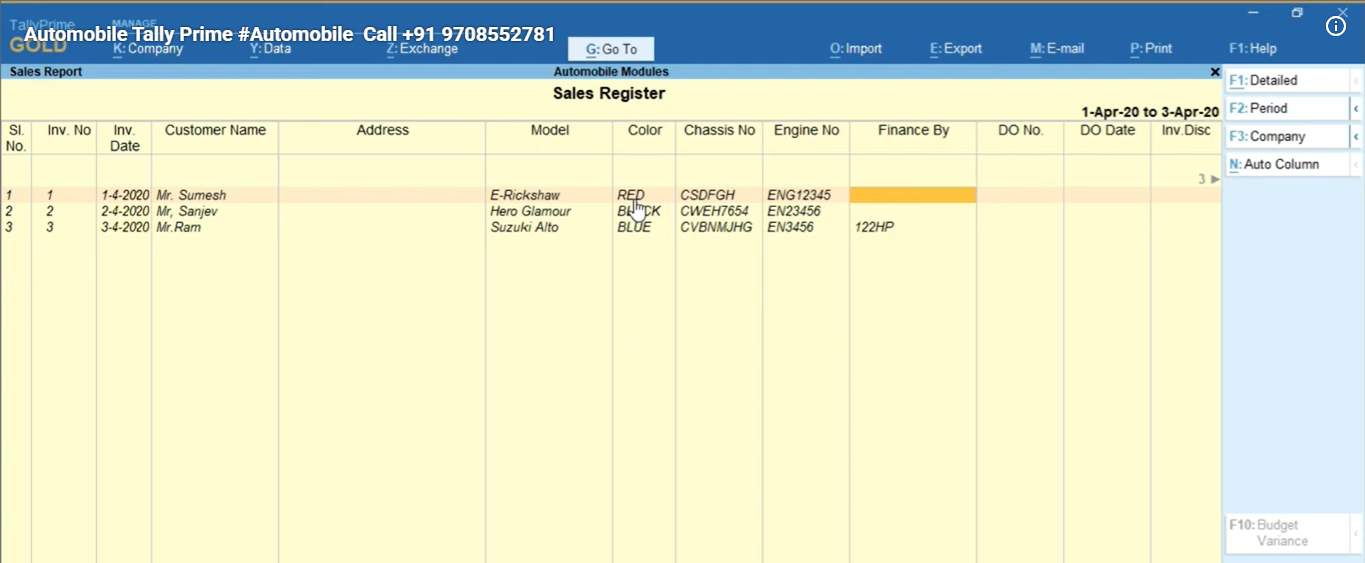Click the BLUE color cell
The width and height of the screenshot is (1365, 563).
634,228
